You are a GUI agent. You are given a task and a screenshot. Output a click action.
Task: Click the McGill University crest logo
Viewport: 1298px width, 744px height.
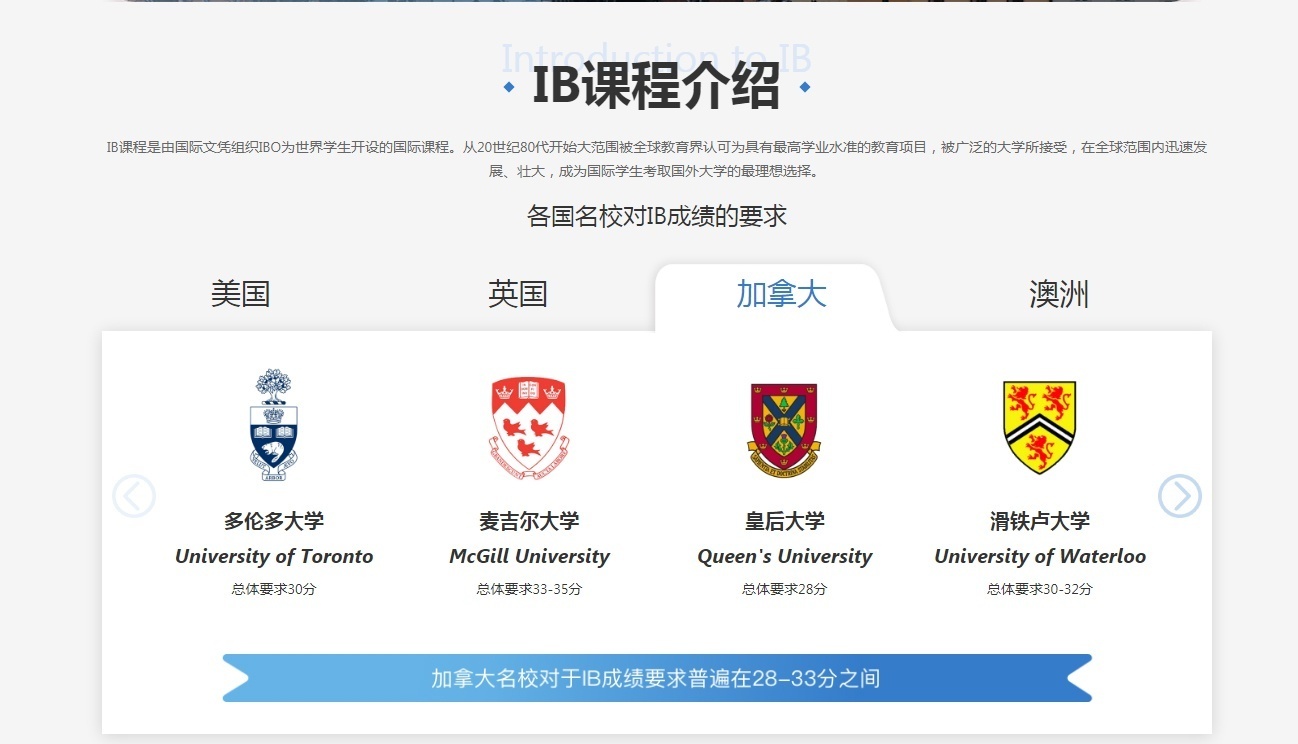(529, 429)
